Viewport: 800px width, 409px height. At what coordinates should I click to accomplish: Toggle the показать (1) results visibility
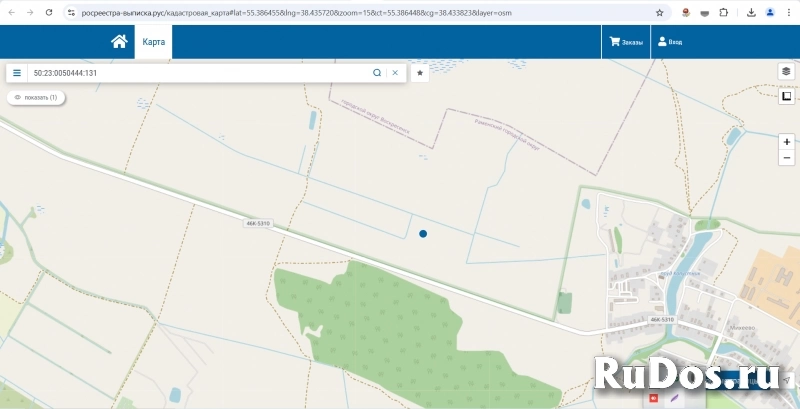coord(36,98)
